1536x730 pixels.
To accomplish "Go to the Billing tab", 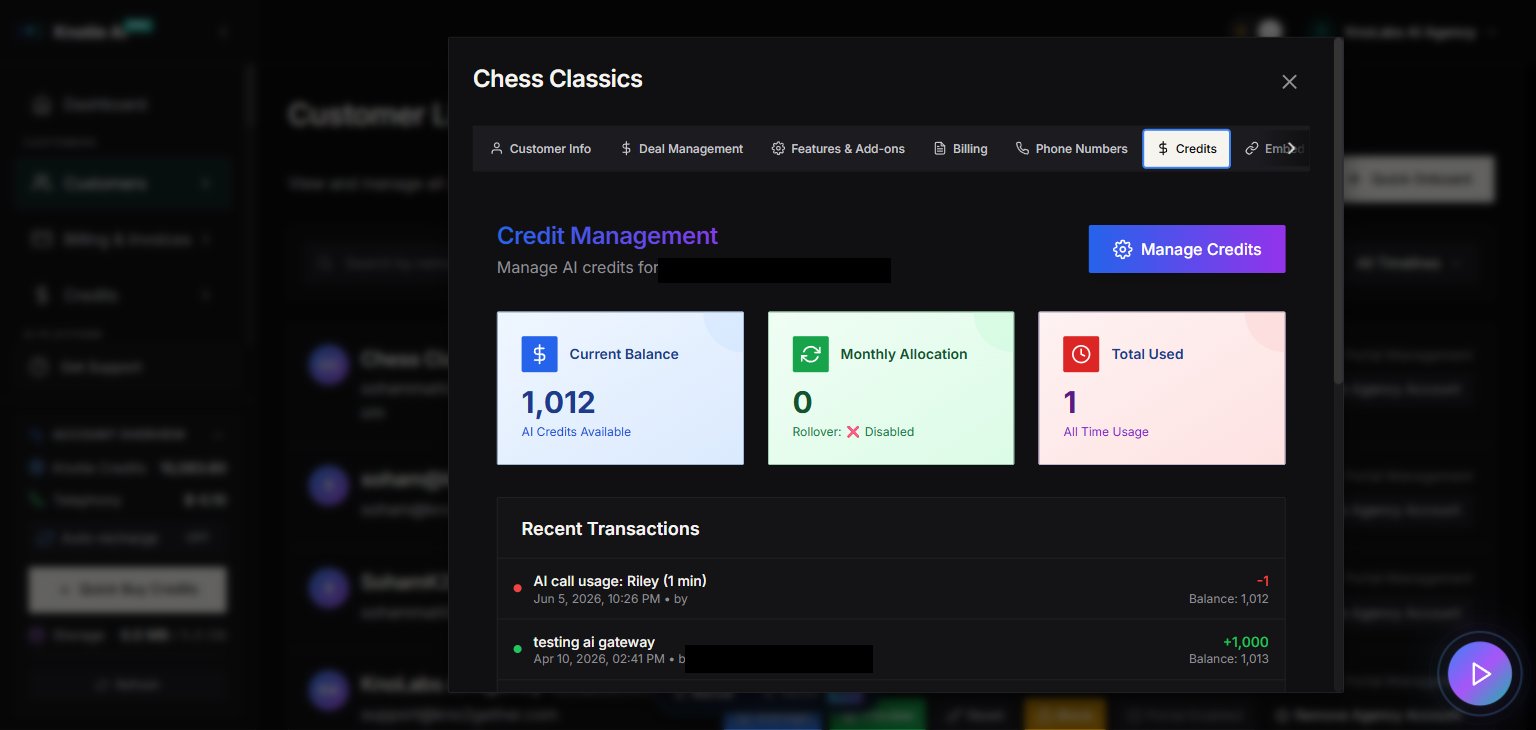I will click(x=960, y=149).
